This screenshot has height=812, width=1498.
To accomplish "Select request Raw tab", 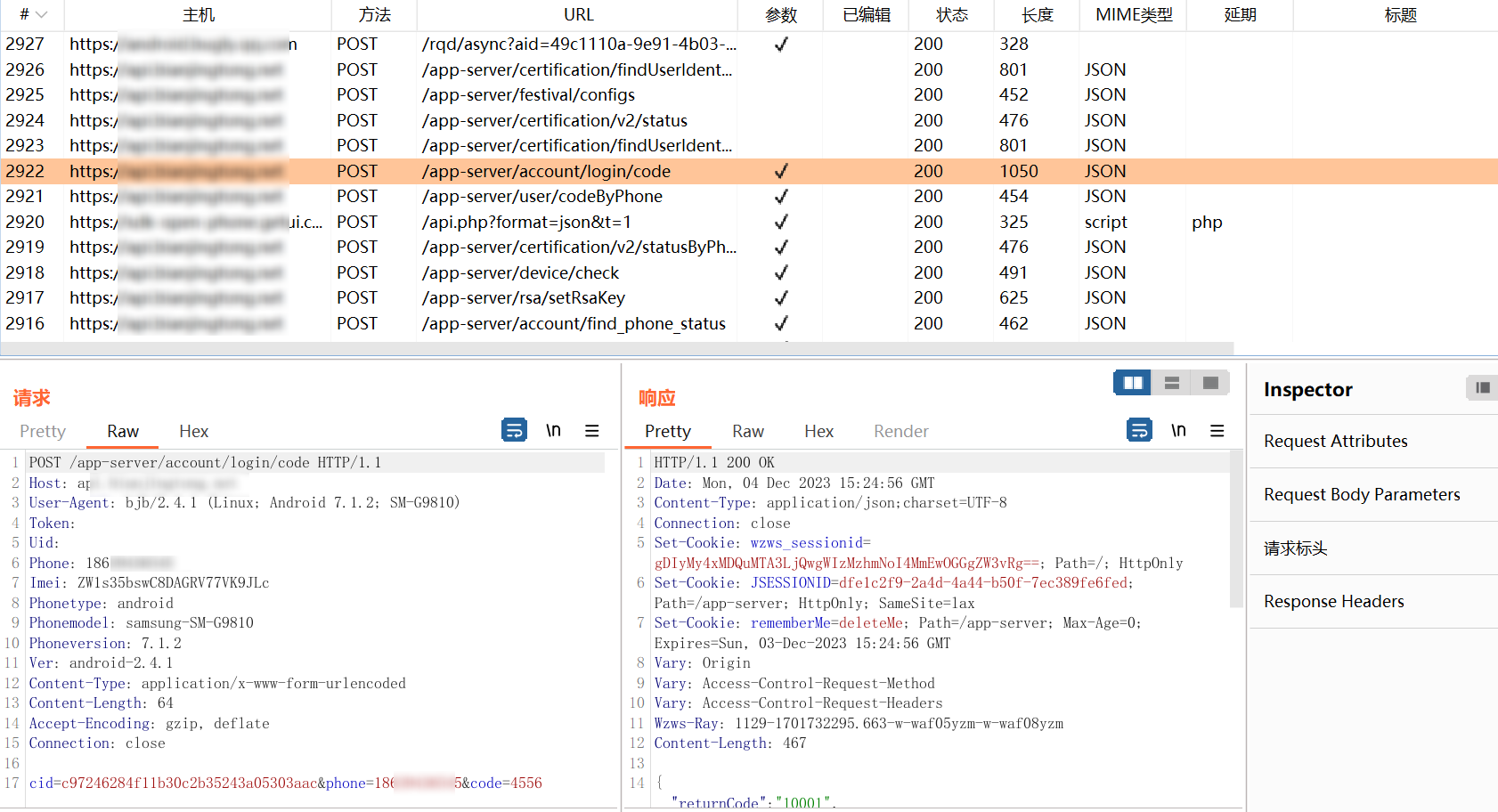I will point(123,431).
